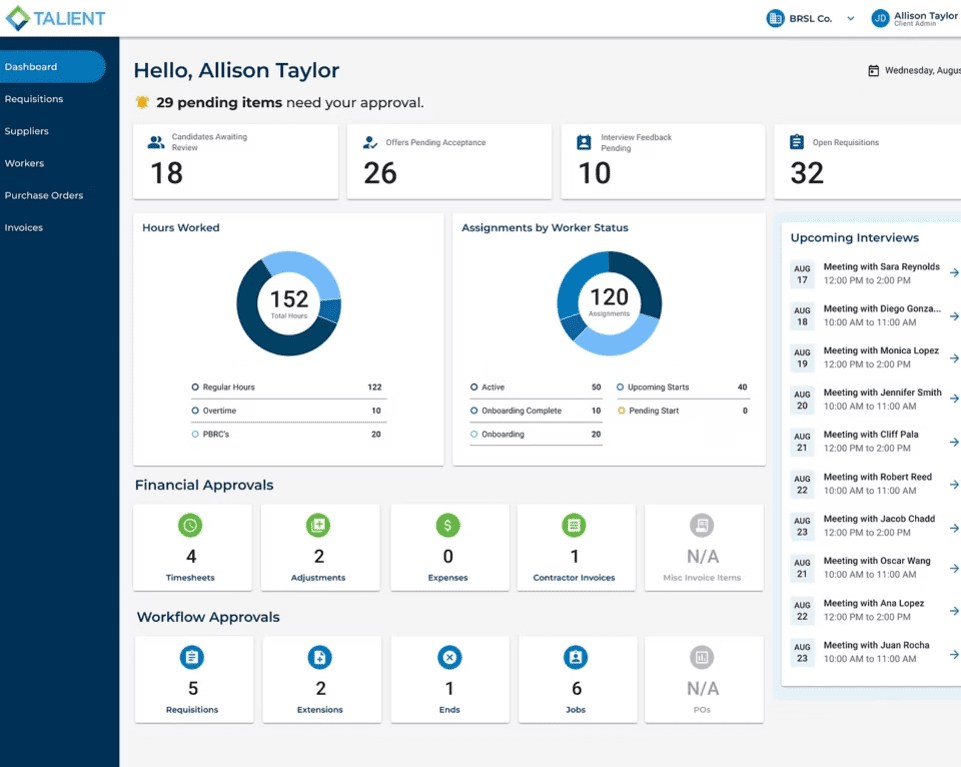Open Monica Lopez meeting arrow
Screen dimensions: 961x767
point(954,358)
